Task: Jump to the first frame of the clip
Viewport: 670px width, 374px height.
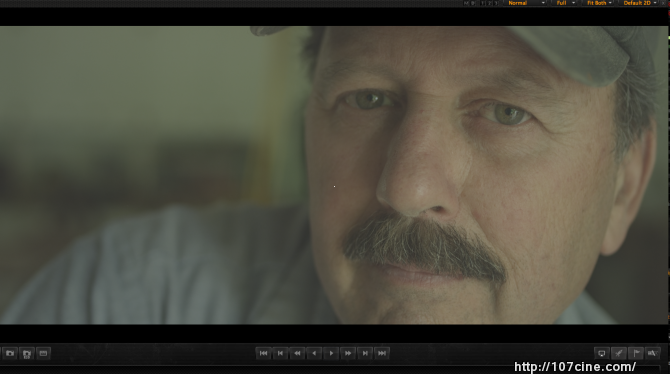Action: (x=263, y=353)
